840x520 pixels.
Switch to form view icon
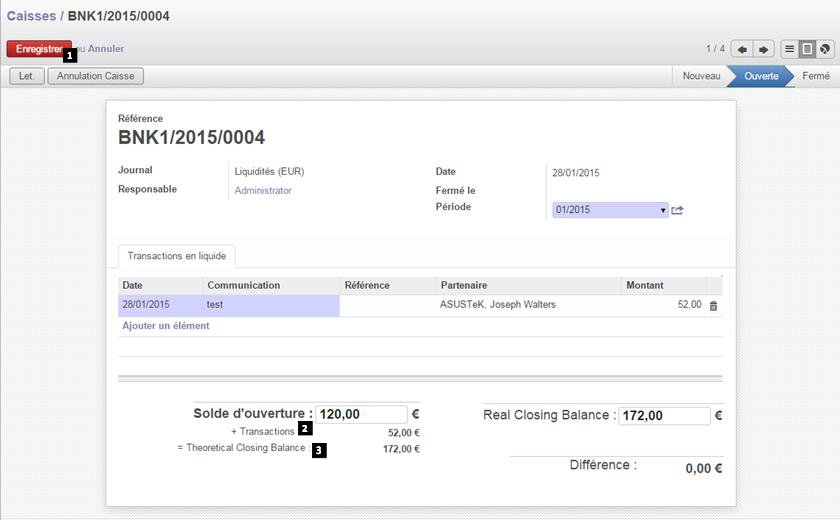coord(807,49)
